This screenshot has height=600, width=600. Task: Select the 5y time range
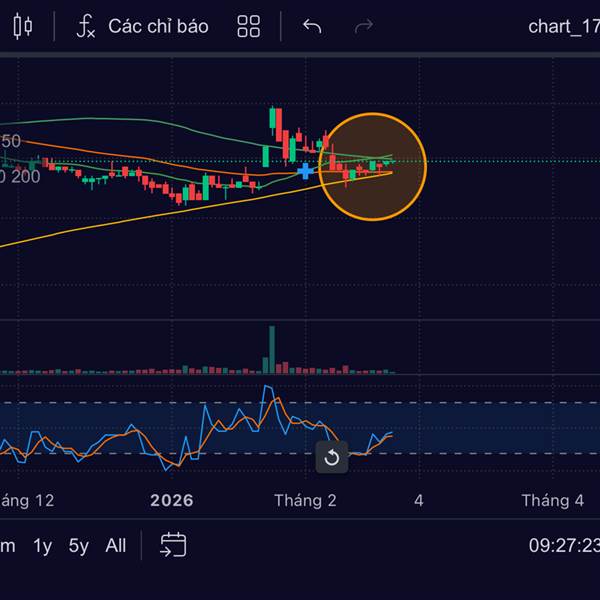tap(78, 546)
